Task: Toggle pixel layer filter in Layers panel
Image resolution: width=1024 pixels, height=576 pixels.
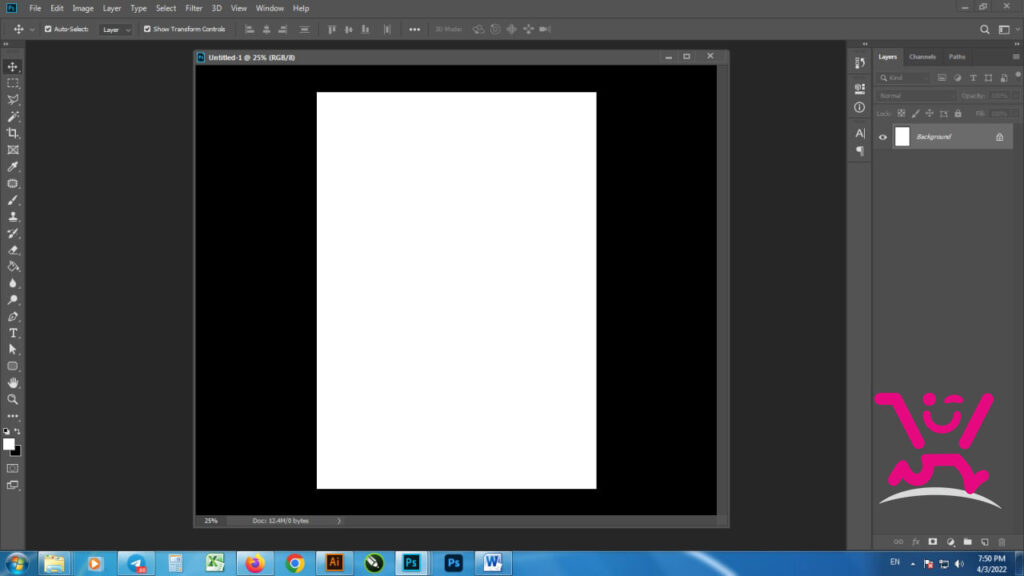Action: (942, 78)
